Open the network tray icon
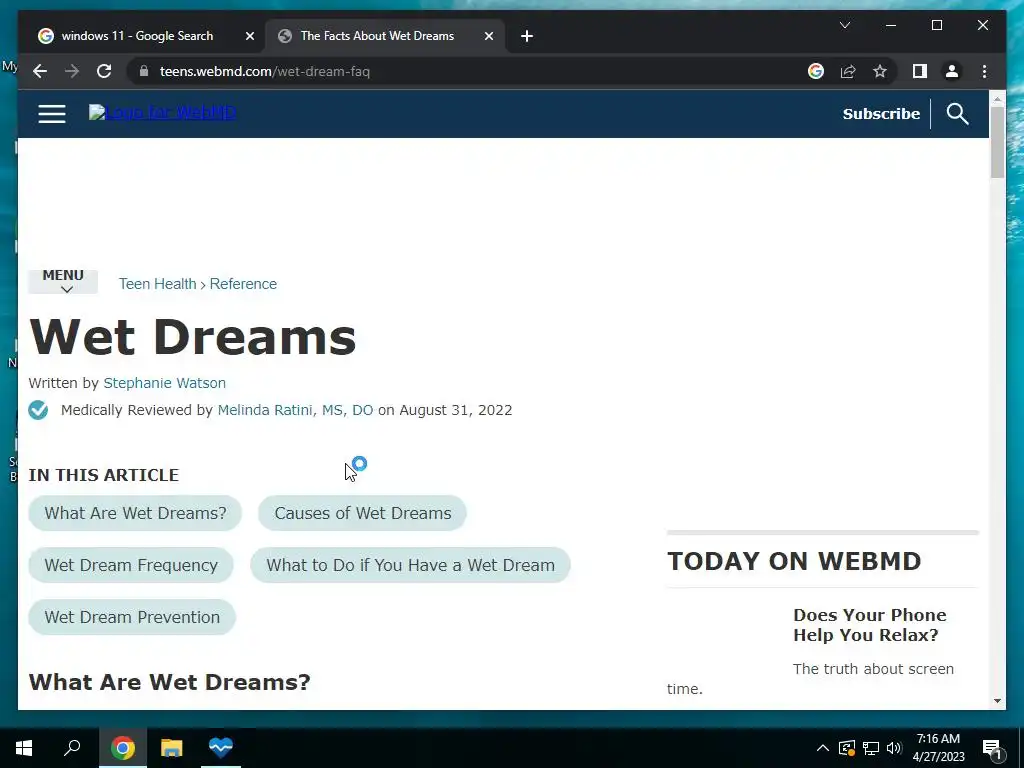 (x=871, y=748)
